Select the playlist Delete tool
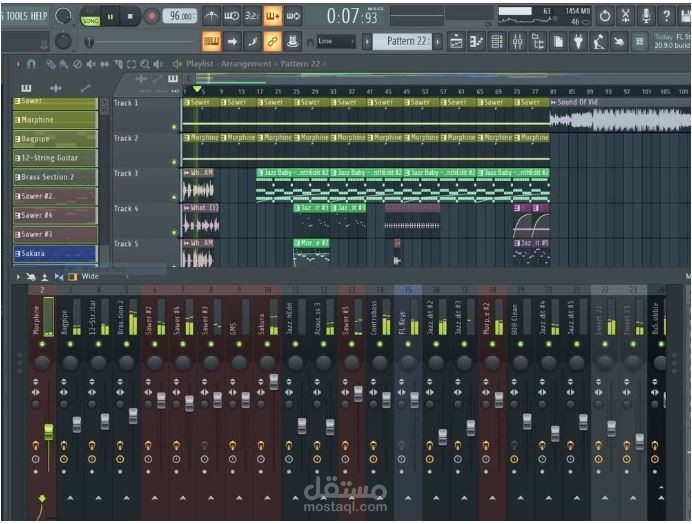This screenshot has width=692, height=524. (77, 64)
